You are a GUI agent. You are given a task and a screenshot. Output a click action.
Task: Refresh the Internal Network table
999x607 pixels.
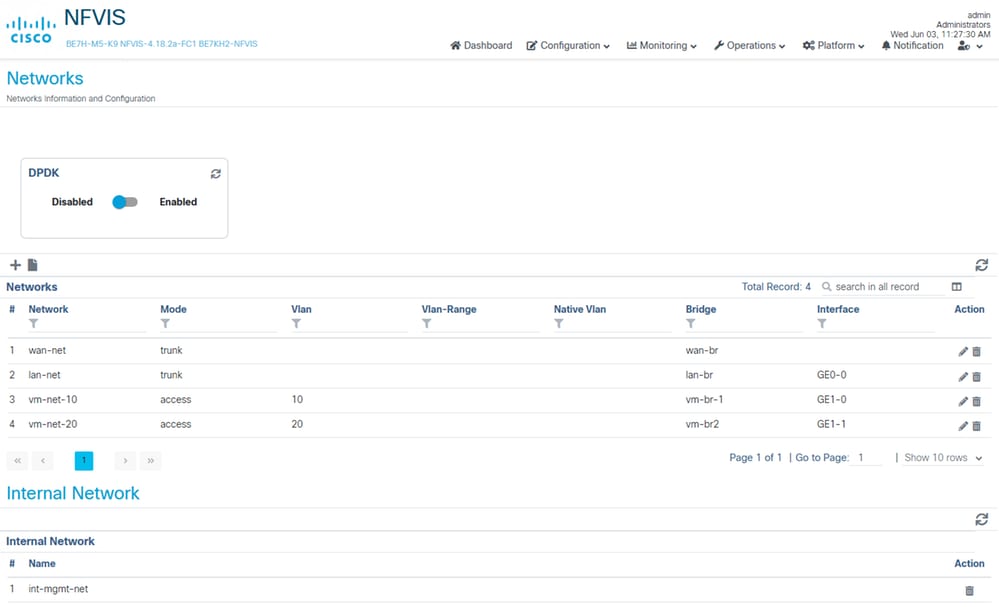[x=982, y=520]
